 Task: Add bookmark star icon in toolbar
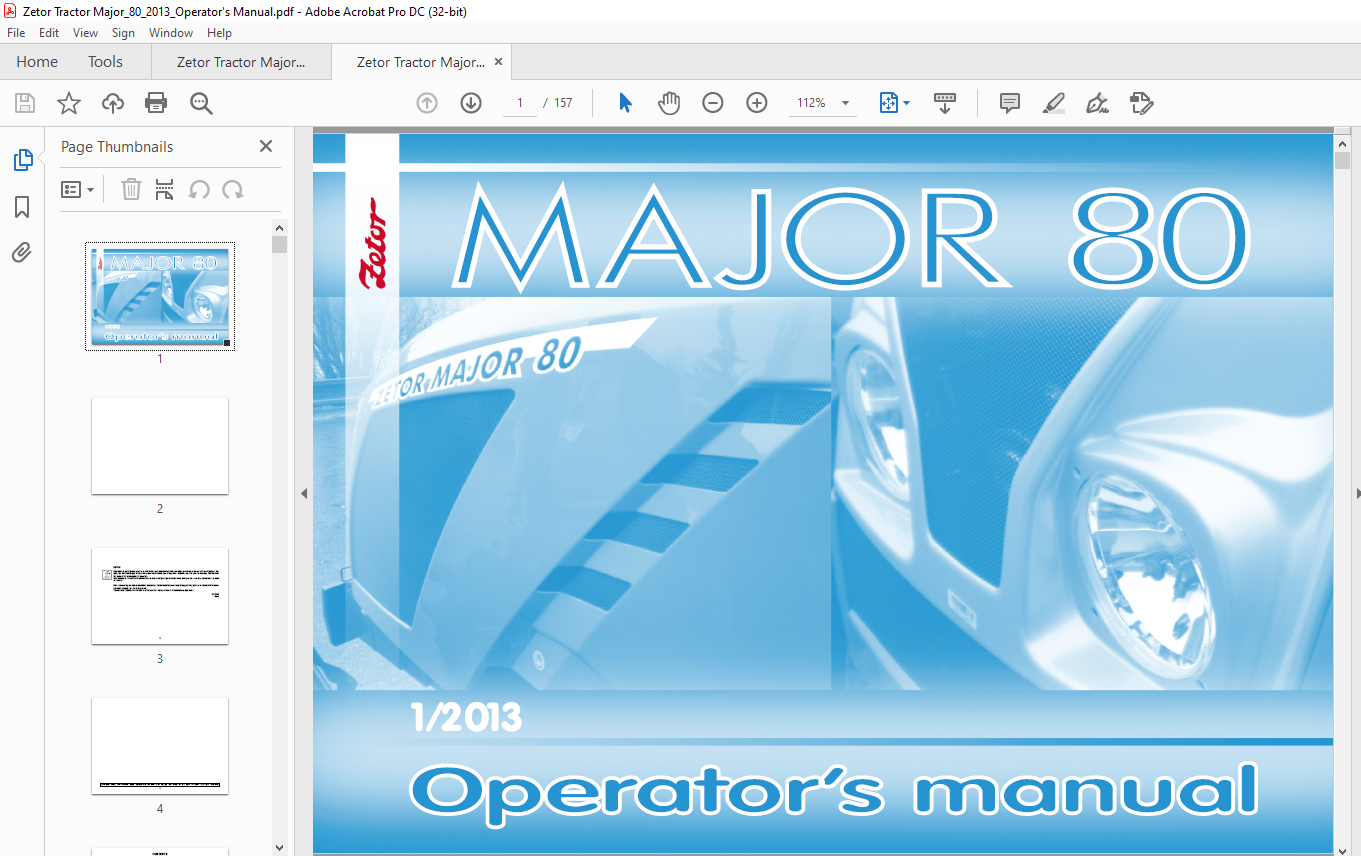[x=68, y=103]
